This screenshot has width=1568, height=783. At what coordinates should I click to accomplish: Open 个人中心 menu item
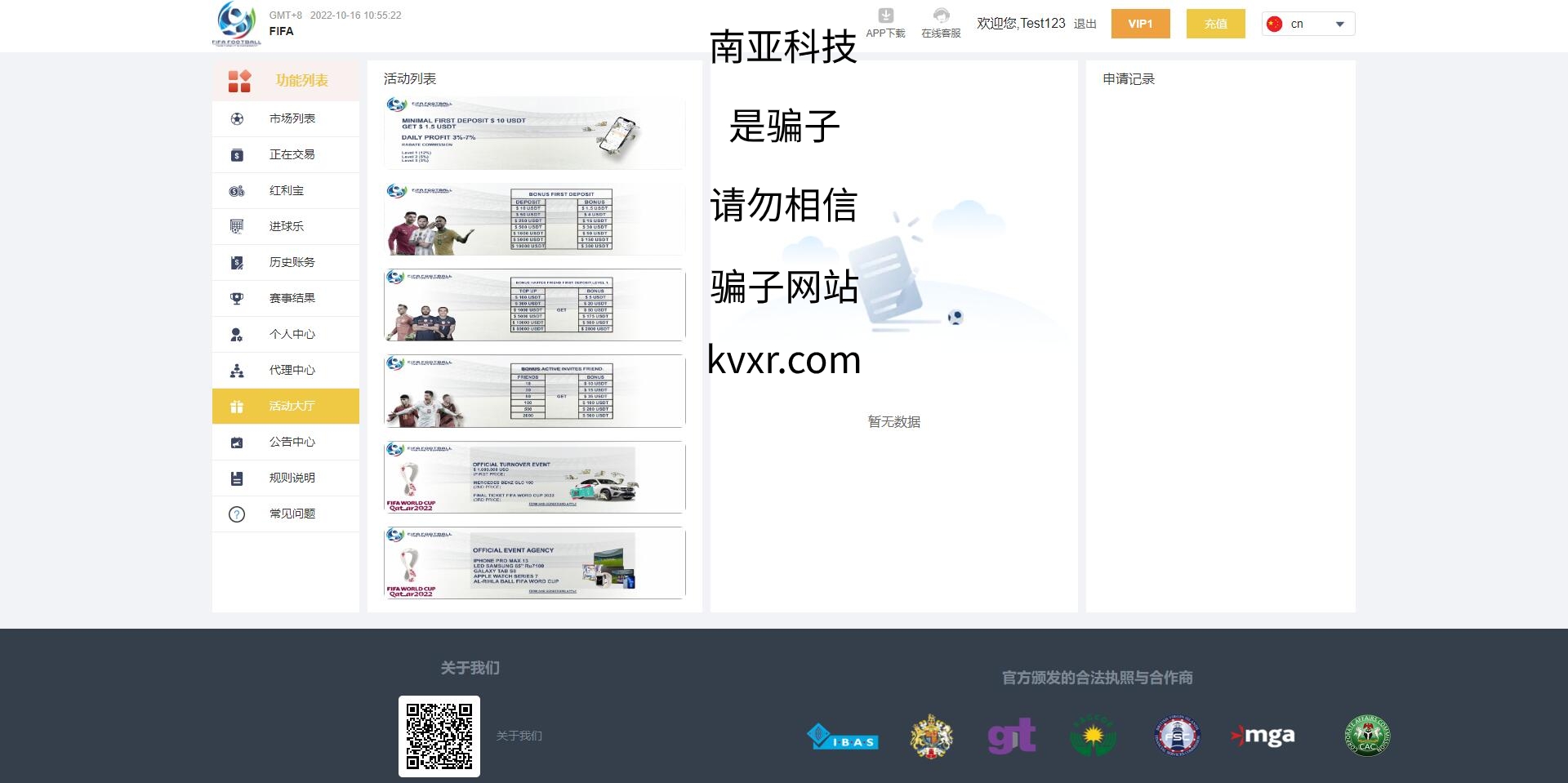pyautogui.click(x=286, y=334)
